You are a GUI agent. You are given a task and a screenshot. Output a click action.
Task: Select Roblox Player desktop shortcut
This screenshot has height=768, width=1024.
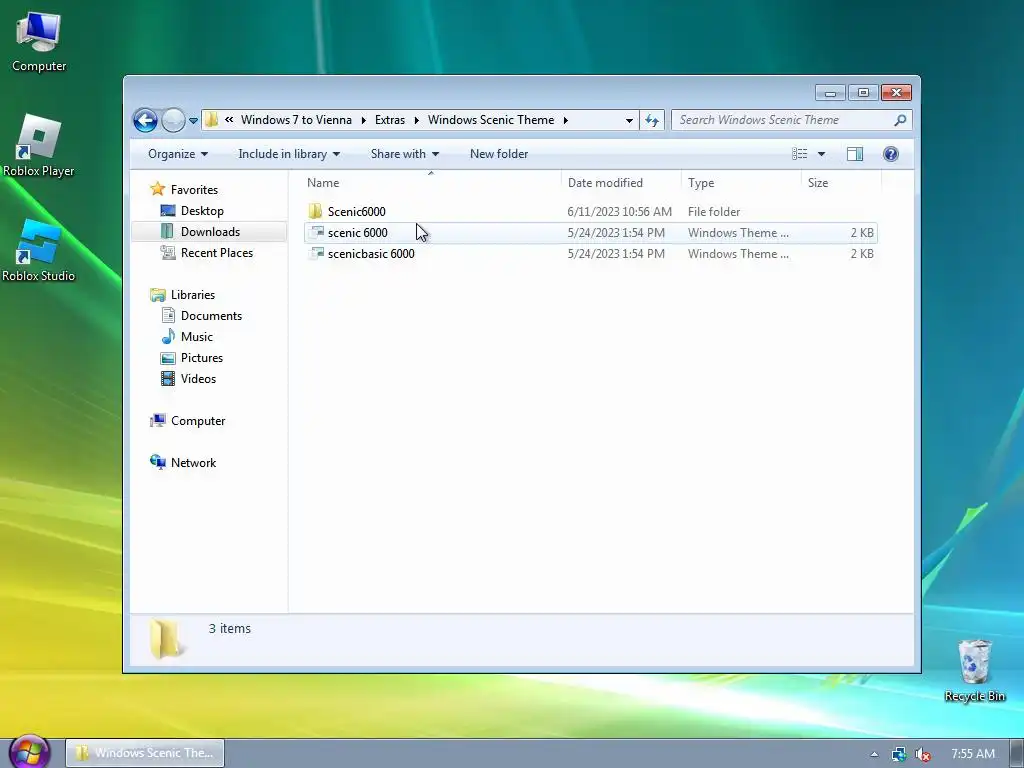pyautogui.click(x=39, y=146)
